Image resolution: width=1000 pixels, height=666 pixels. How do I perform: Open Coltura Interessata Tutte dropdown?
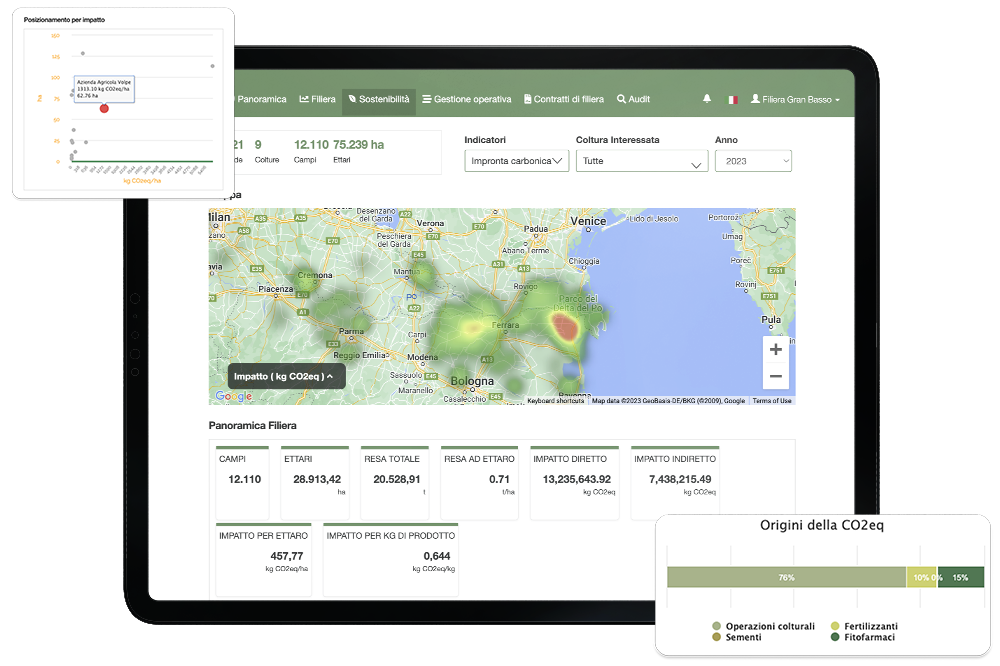[642, 161]
